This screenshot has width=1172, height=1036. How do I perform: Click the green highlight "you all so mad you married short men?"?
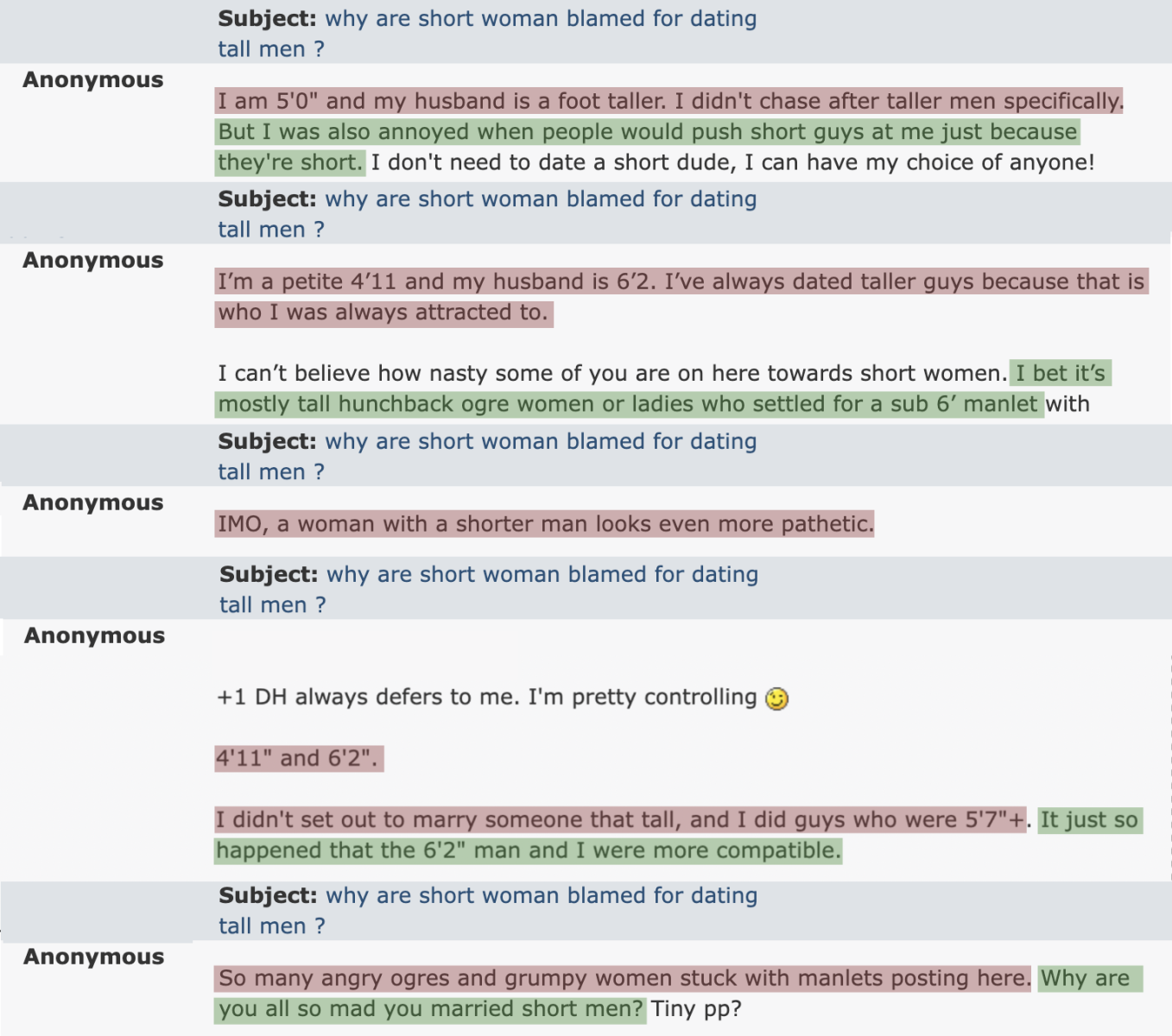tap(430, 1009)
